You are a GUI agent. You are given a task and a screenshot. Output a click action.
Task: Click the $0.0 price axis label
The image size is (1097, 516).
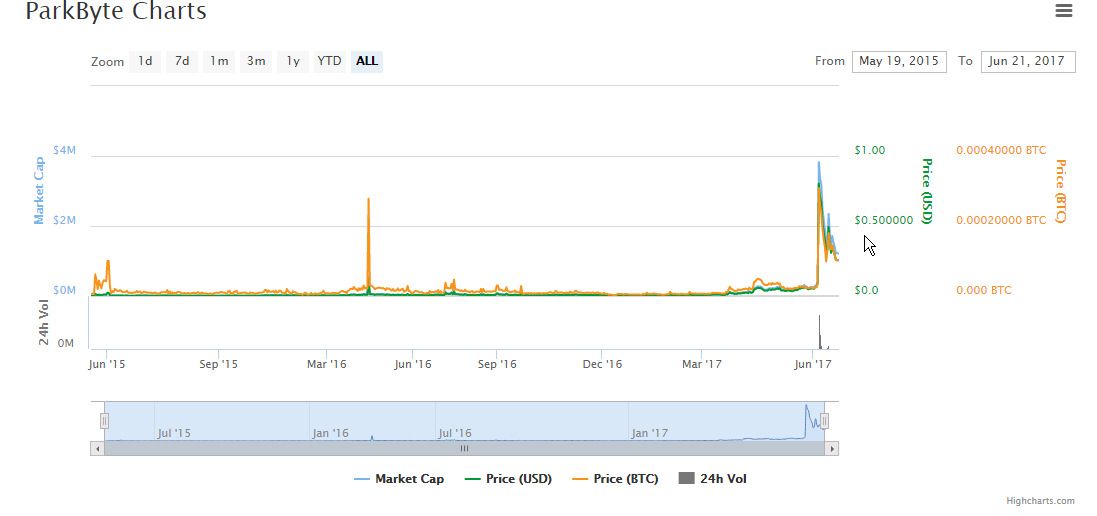coord(867,290)
